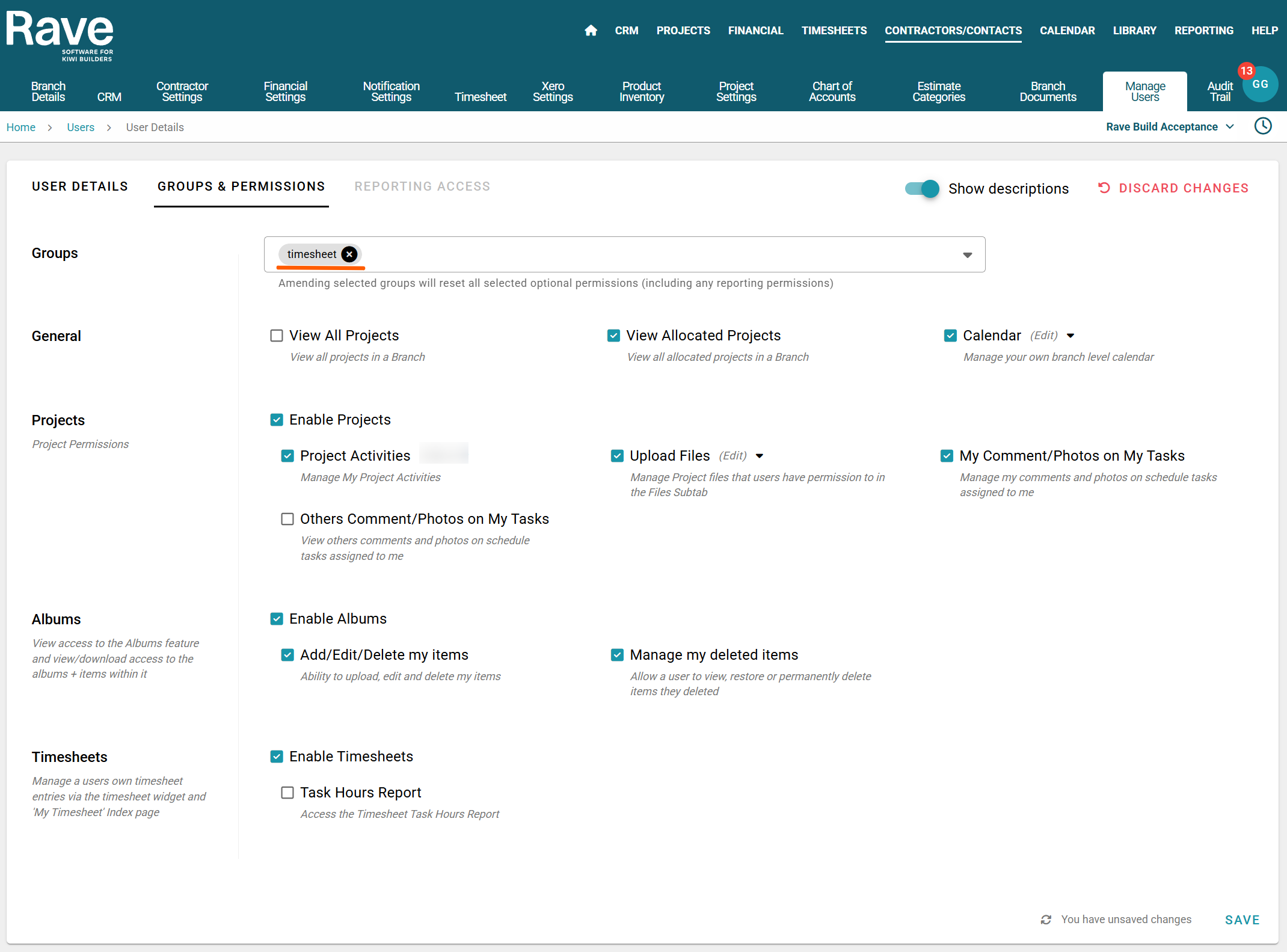Open the Calendar Edit permission dropdown
This screenshot has height=952, width=1287.
pos(1070,336)
